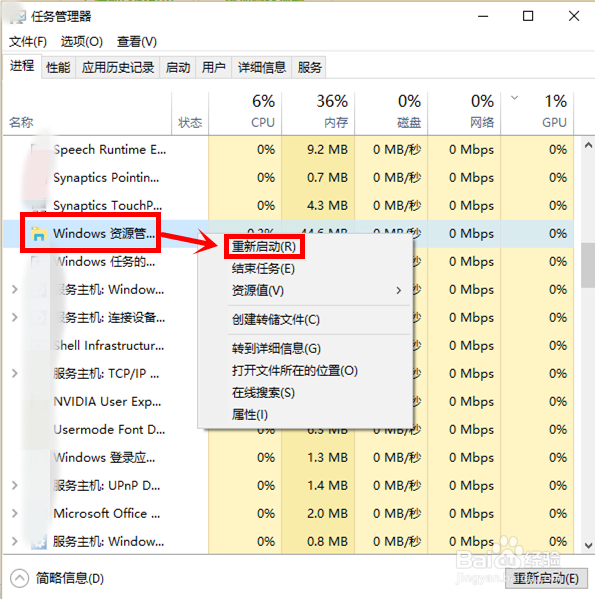This screenshot has height=599, width=595.
Task: Switch to the 详细信息 tab
Action: (262, 68)
